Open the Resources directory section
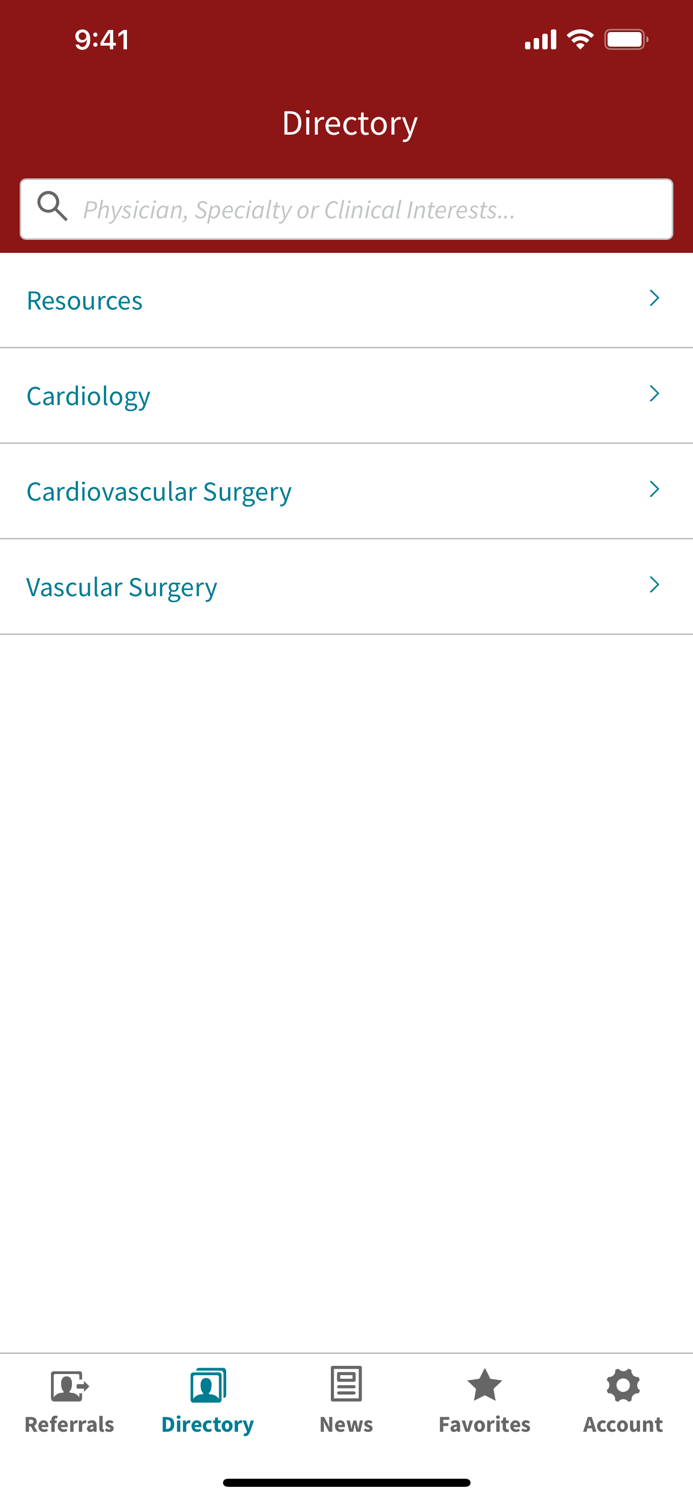This screenshot has height=1500, width=693. [84, 300]
